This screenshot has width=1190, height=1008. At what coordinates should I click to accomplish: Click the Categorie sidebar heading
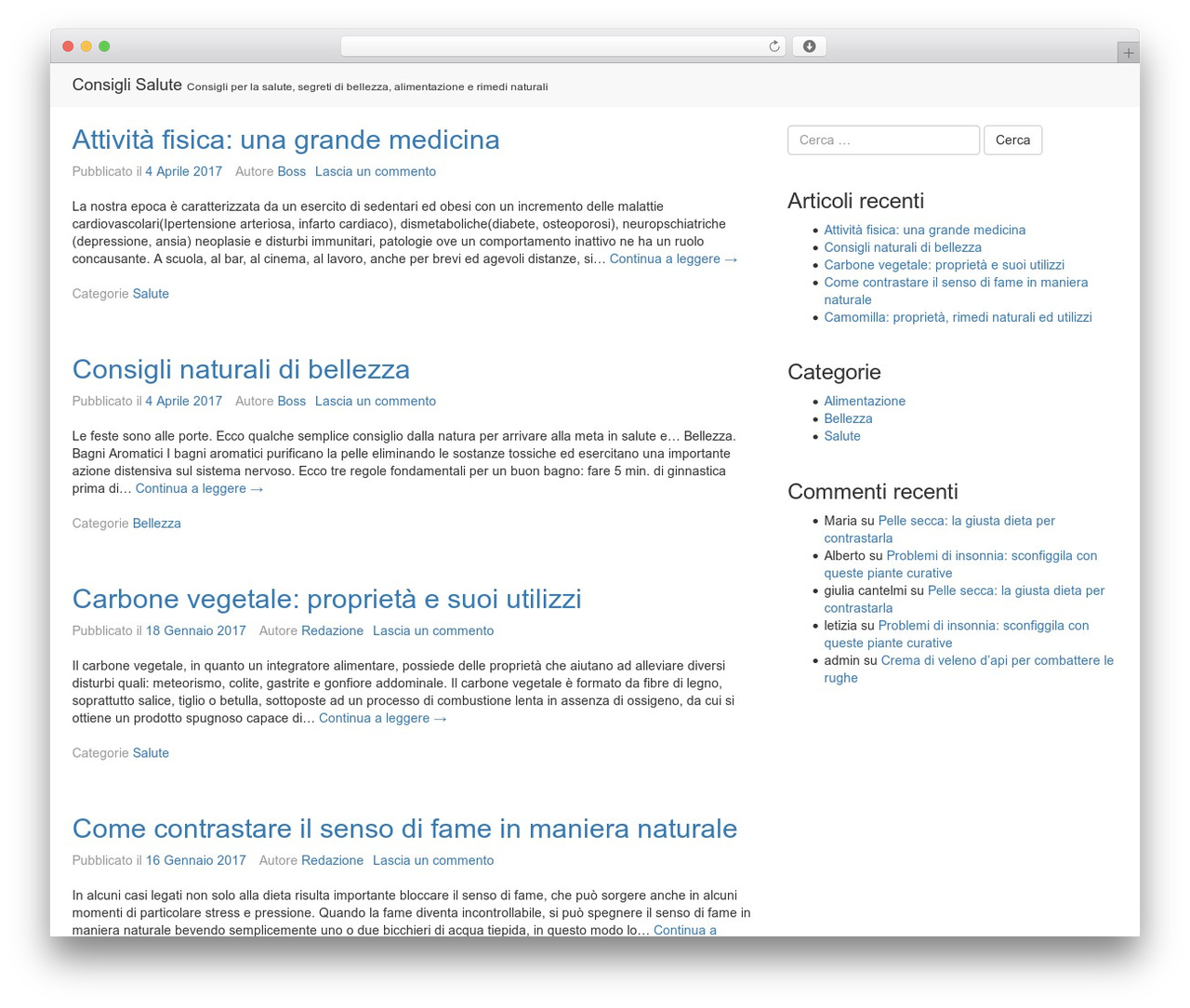coord(834,372)
